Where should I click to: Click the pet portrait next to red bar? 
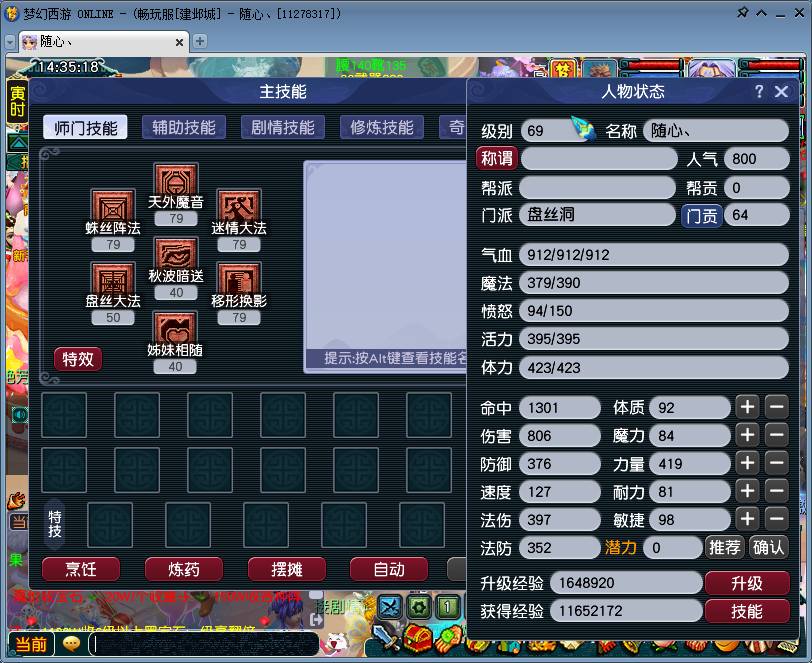tap(600, 69)
